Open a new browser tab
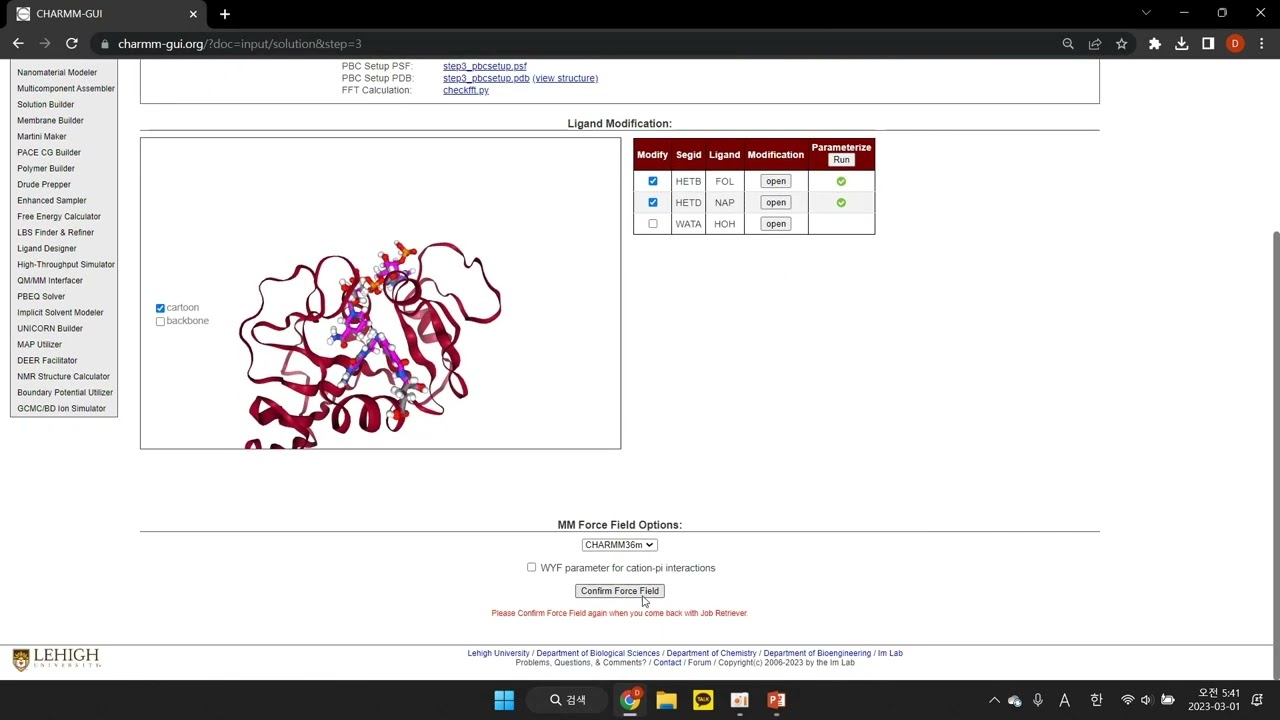The width and height of the screenshot is (1280, 720). click(225, 14)
